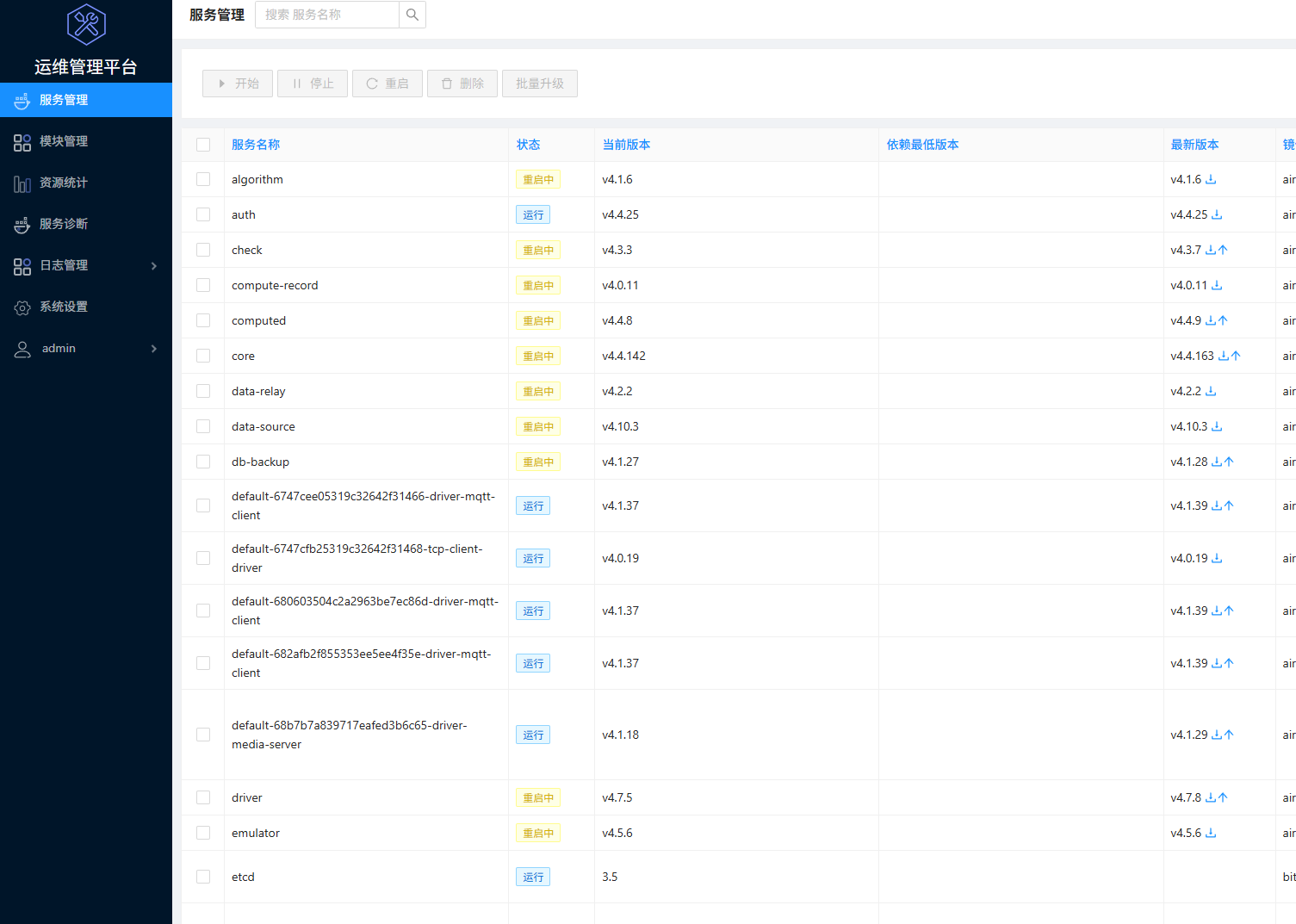Click download icon for auth v4.4.25
The width and height of the screenshot is (1296, 924).
click(1217, 214)
